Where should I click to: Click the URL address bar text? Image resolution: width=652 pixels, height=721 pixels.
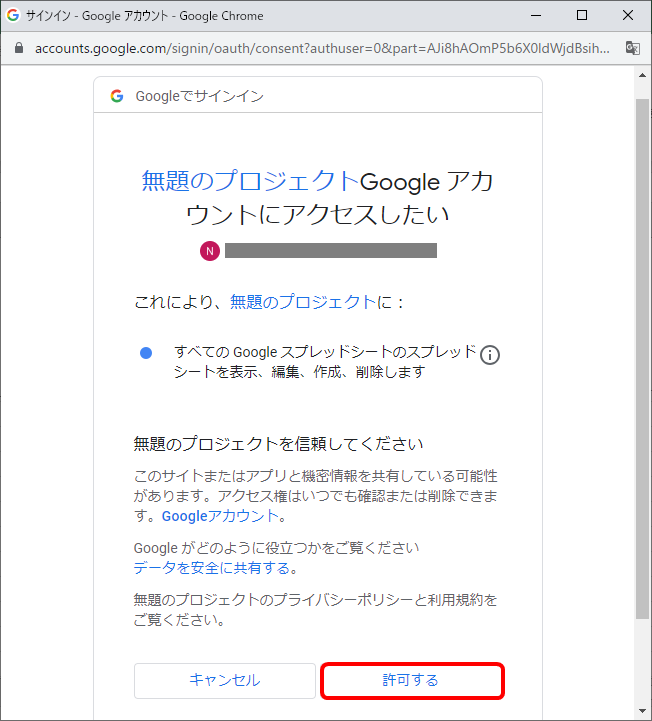[322, 48]
